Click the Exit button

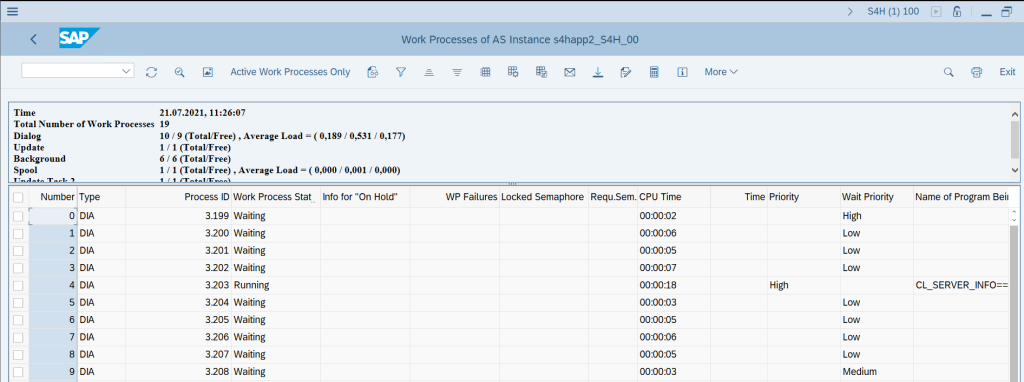(1007, 72)
